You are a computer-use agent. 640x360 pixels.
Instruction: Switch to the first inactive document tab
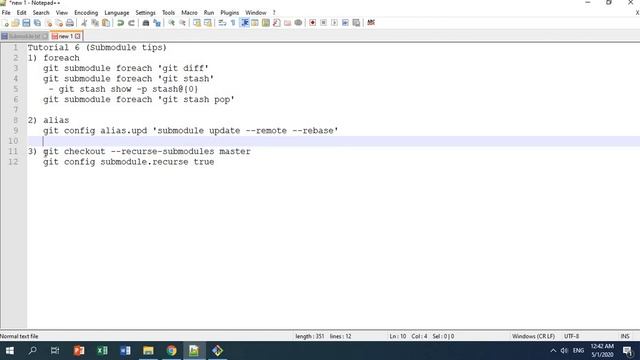pos(24,36)
